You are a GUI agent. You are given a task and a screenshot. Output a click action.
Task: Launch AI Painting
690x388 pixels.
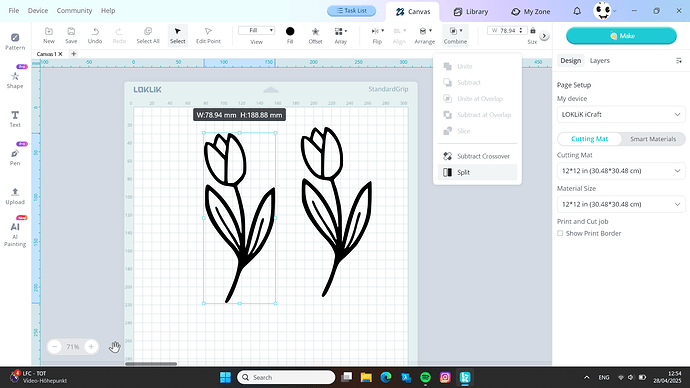tap(15, 233)
